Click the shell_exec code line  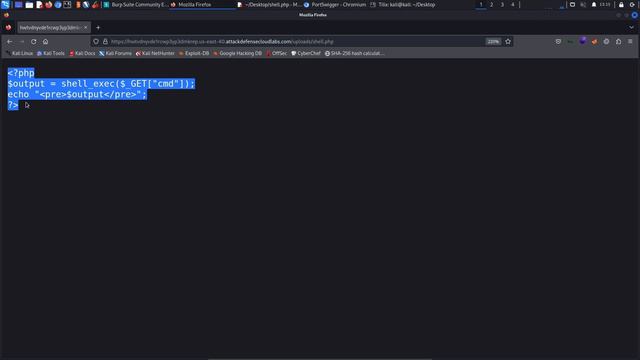101,84
